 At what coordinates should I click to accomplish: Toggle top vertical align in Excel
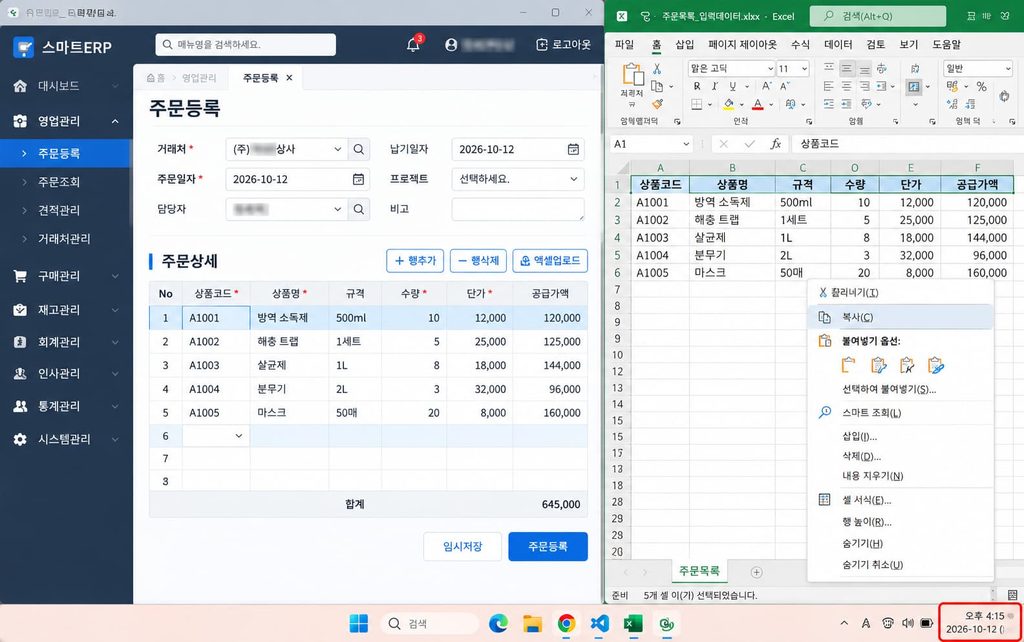tap(829, 69)
